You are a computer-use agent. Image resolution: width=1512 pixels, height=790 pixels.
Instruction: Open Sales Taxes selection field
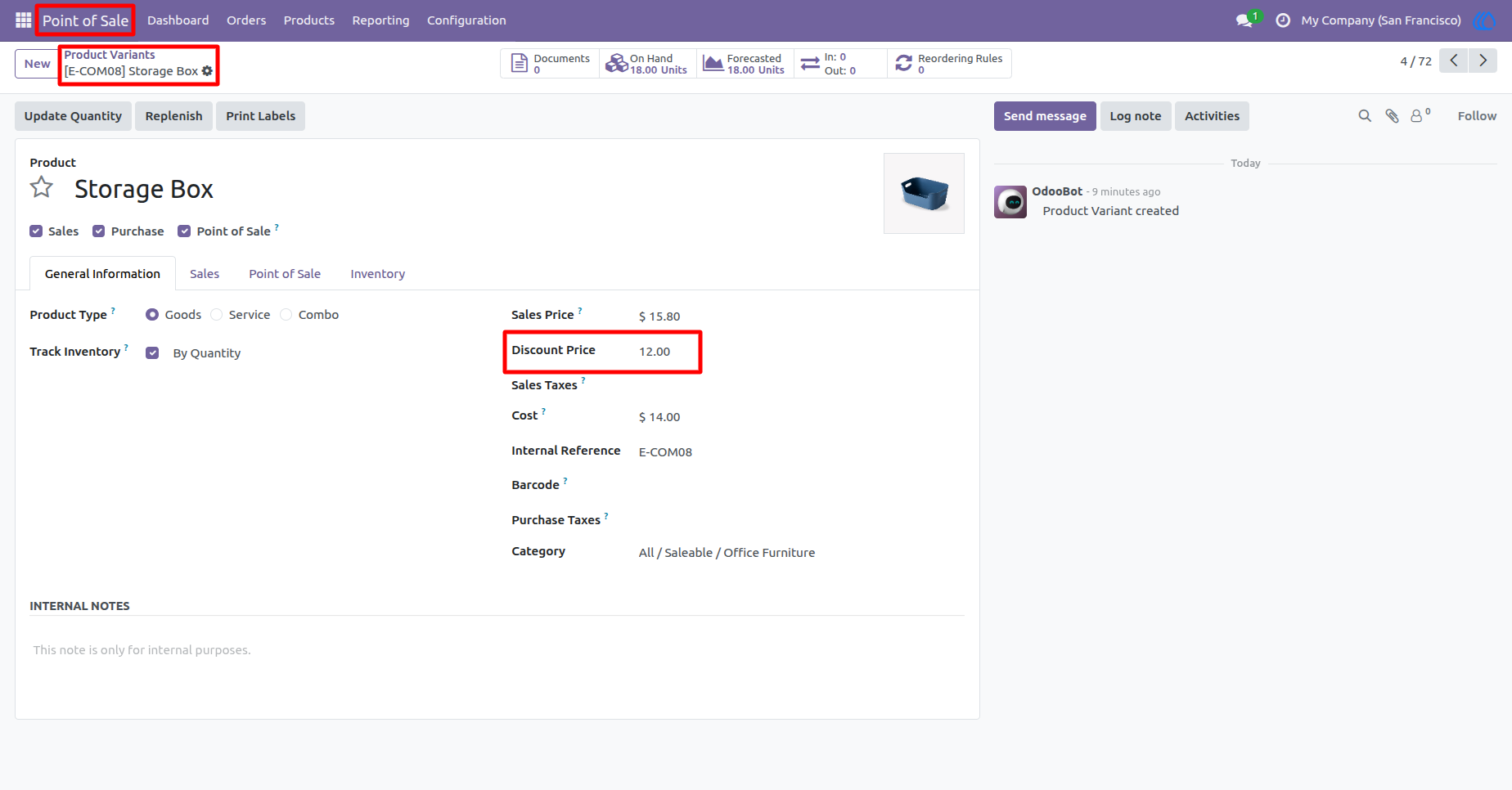(800, 385)
